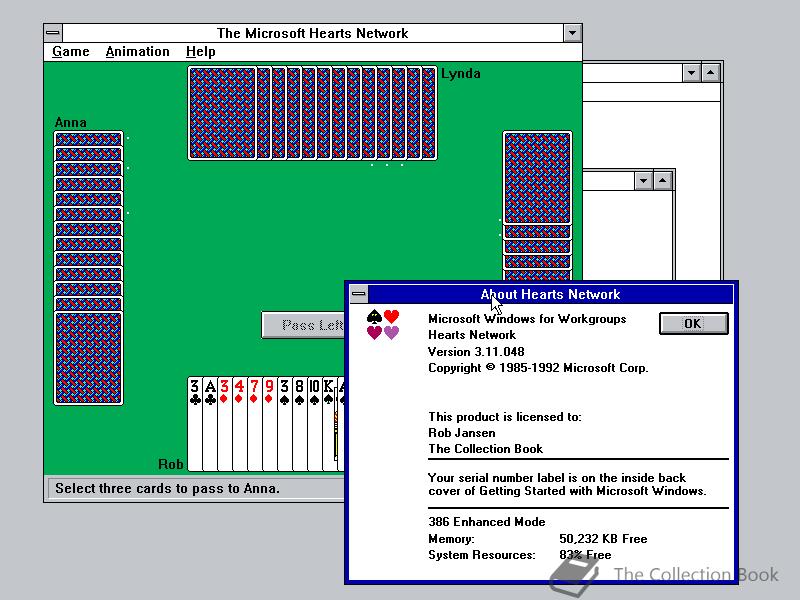The width and height of the screenshot is (800, 600).
Task: Click the About Hearts Network title bar
Action: (x=550, y=294)
